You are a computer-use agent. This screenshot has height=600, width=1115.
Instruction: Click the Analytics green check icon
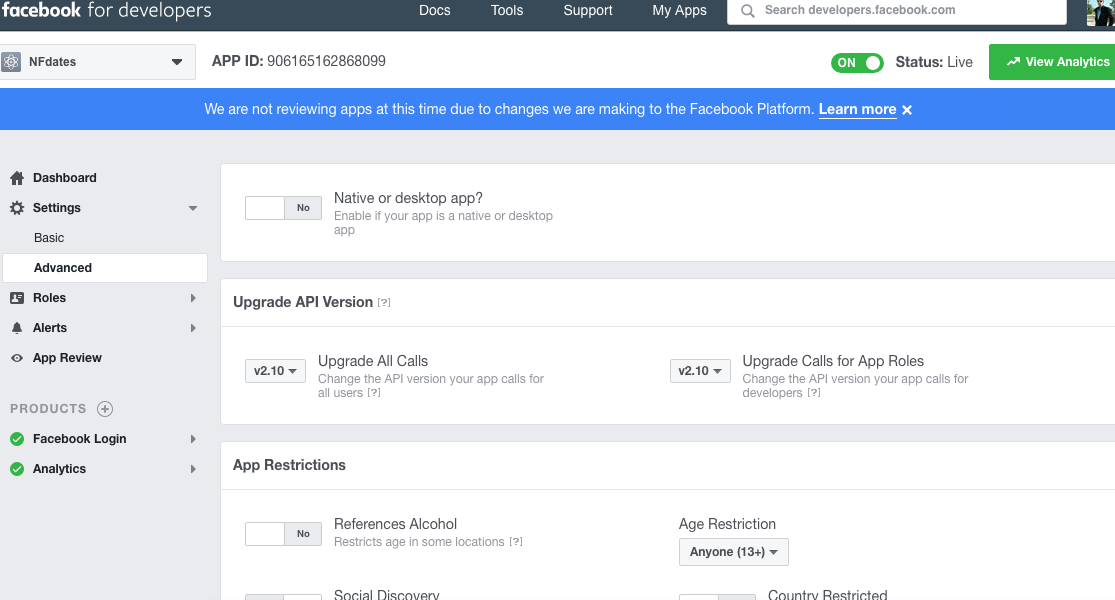click(17, 469)
